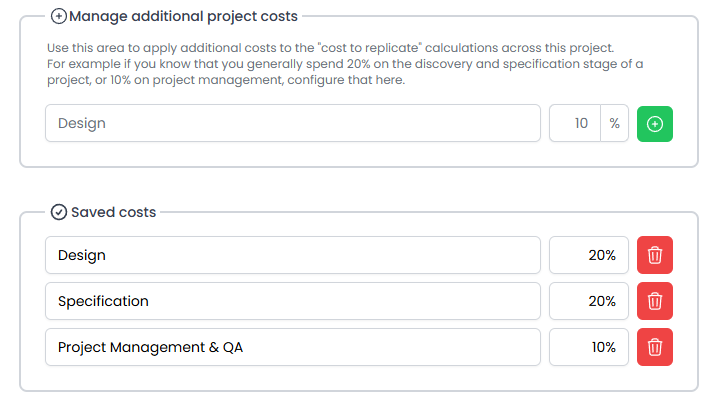Click the green add cost button
715x411 pixels.
[x=655, y=124]
